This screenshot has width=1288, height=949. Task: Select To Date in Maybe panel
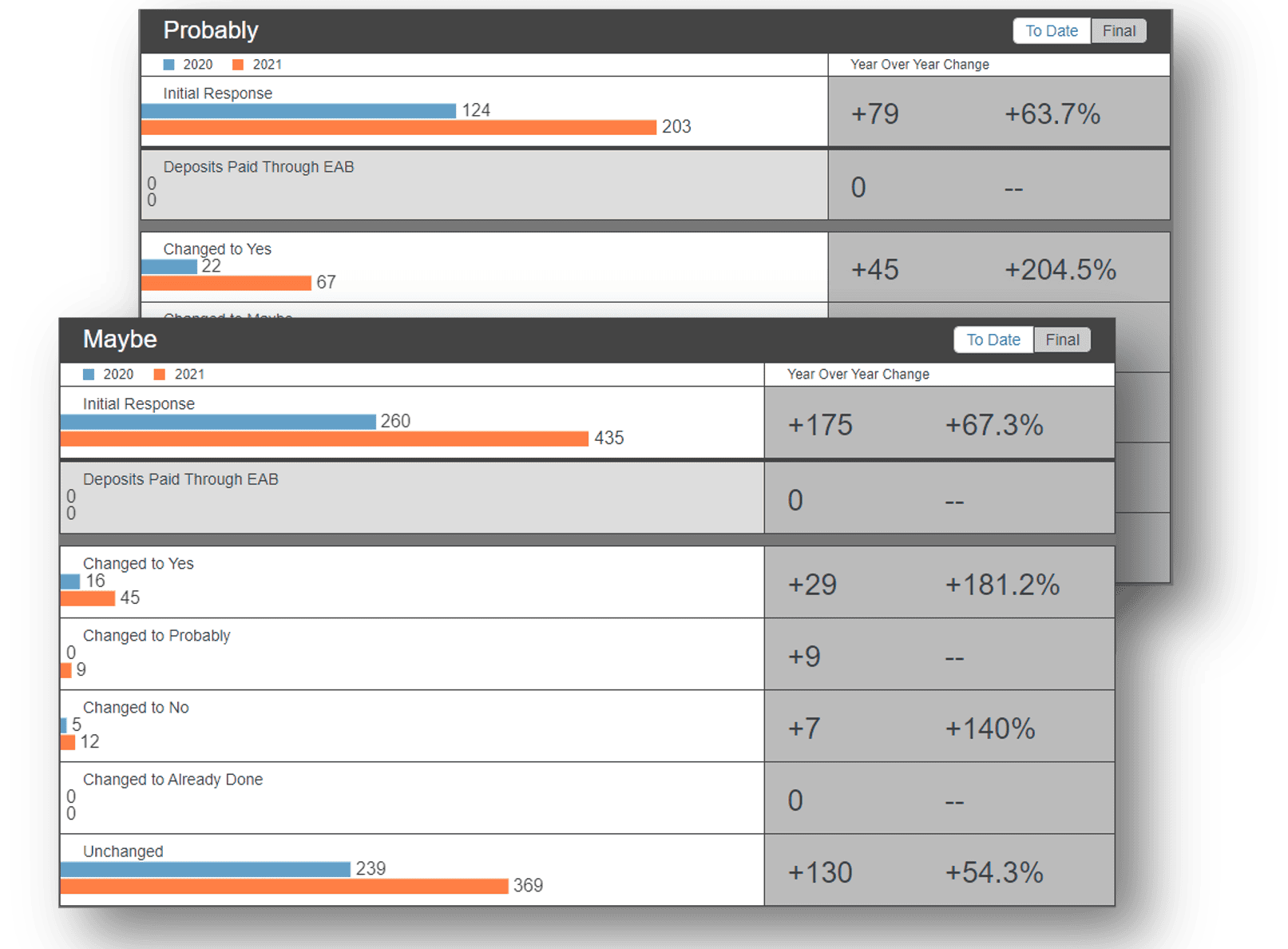(993, 340)
